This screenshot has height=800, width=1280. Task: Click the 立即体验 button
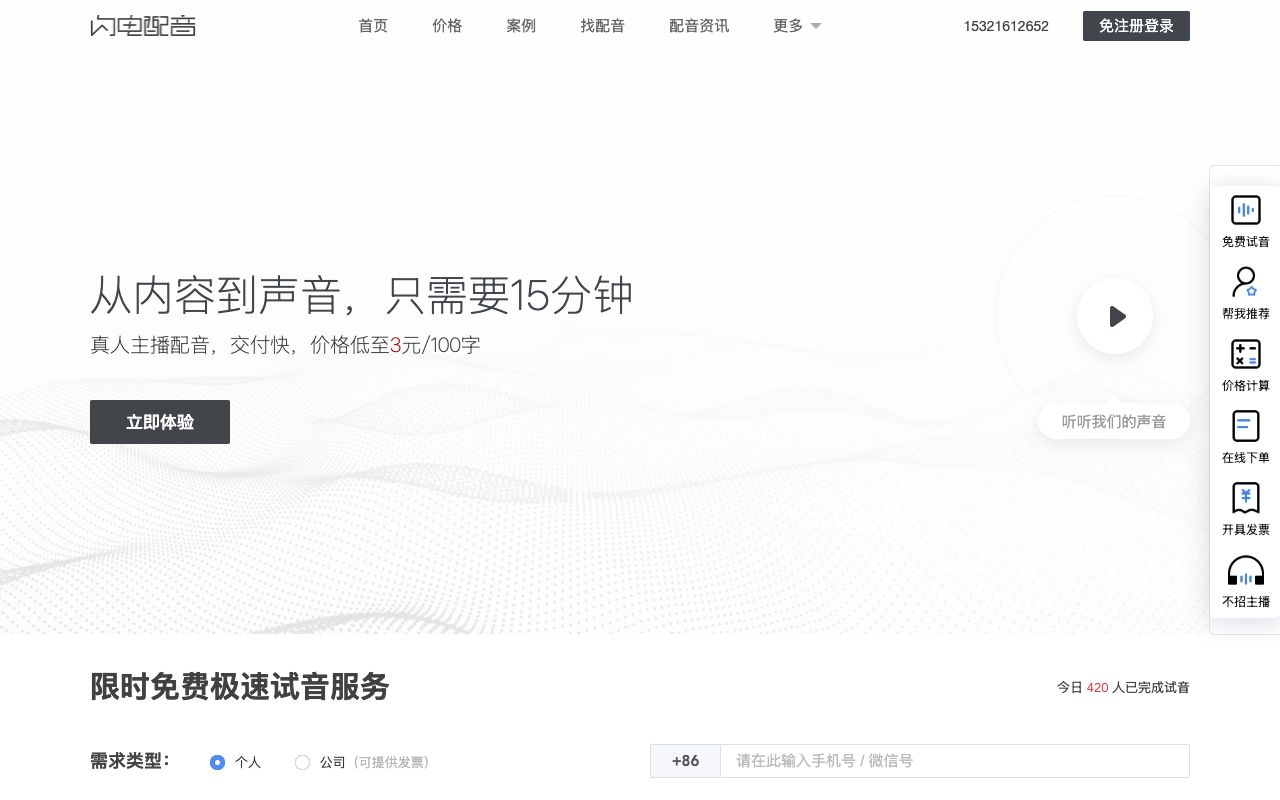[160, 422]
